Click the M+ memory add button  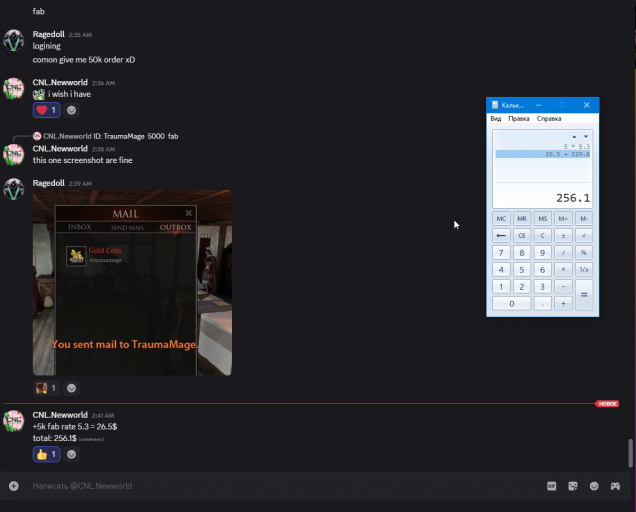point(563,219)
